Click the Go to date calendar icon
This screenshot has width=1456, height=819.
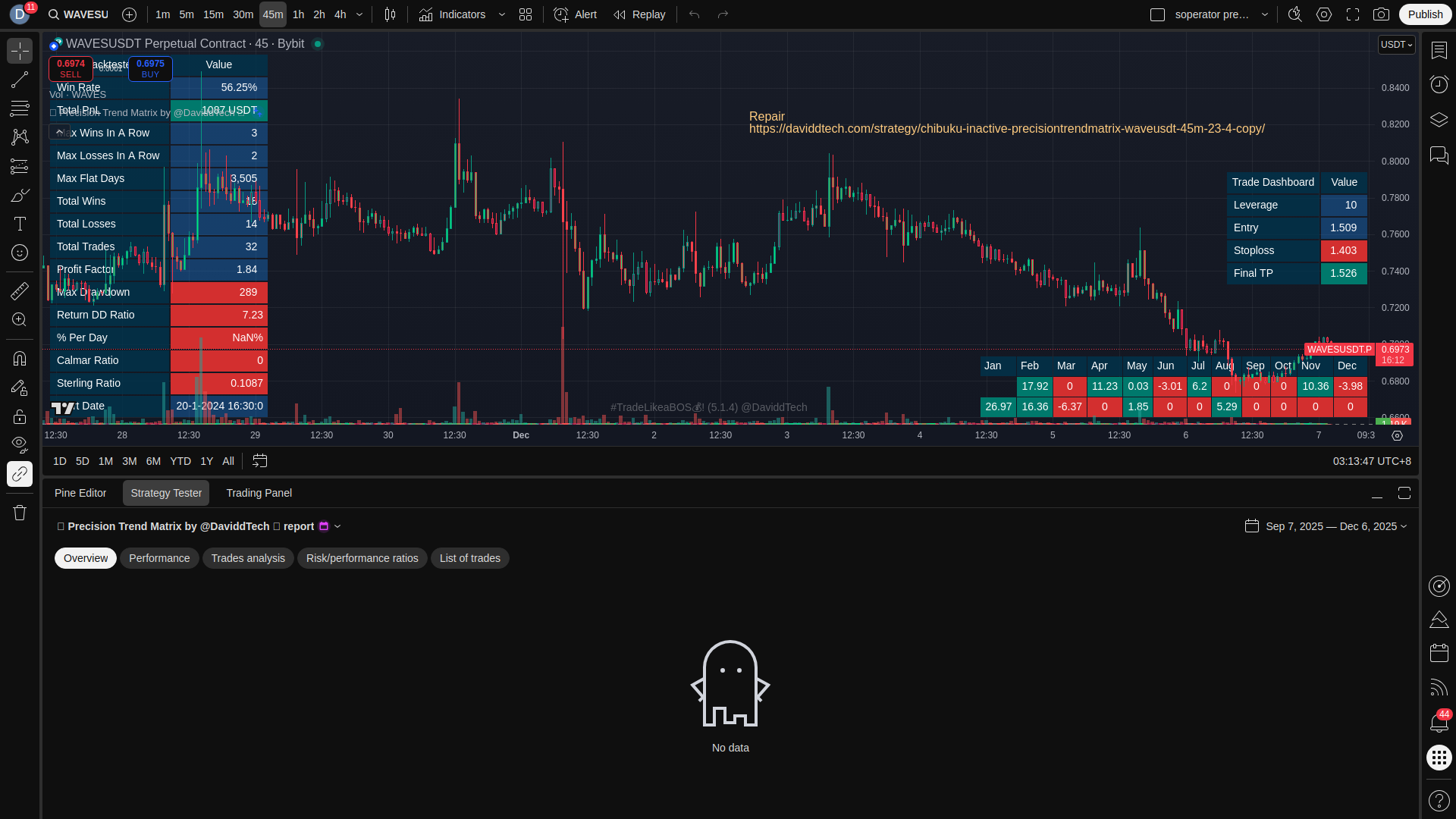tap(260, 461)
